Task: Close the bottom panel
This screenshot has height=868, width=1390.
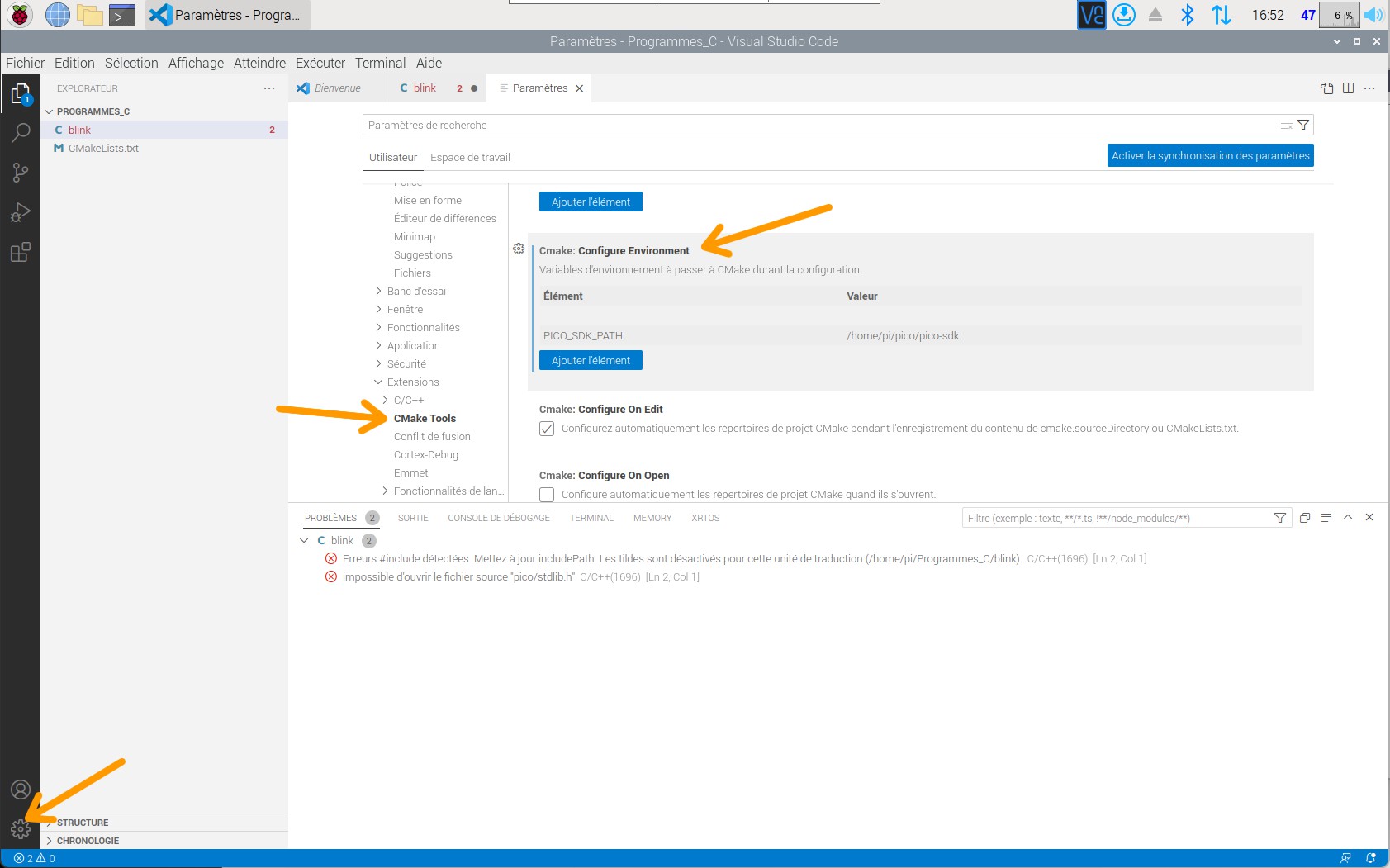Action: point(1369,517)
